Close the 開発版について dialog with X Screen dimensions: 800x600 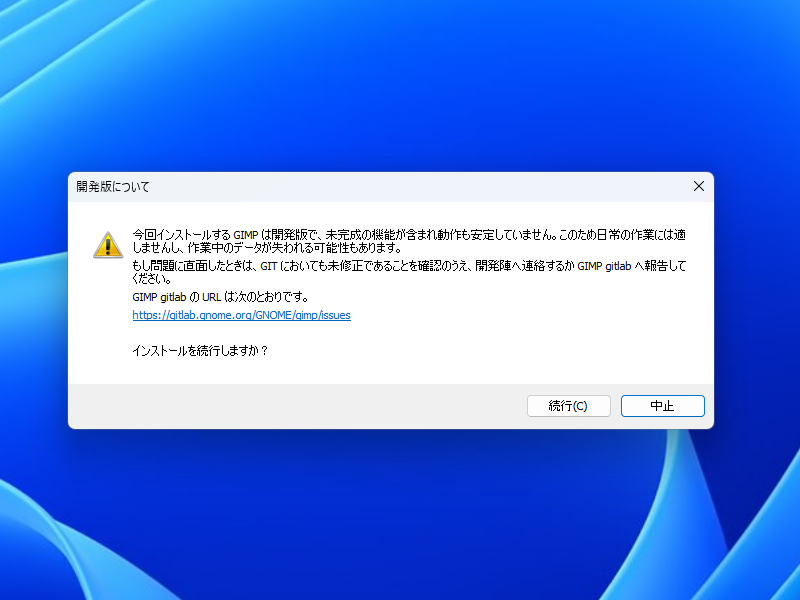pyautogui.click(x=698, y=186)
